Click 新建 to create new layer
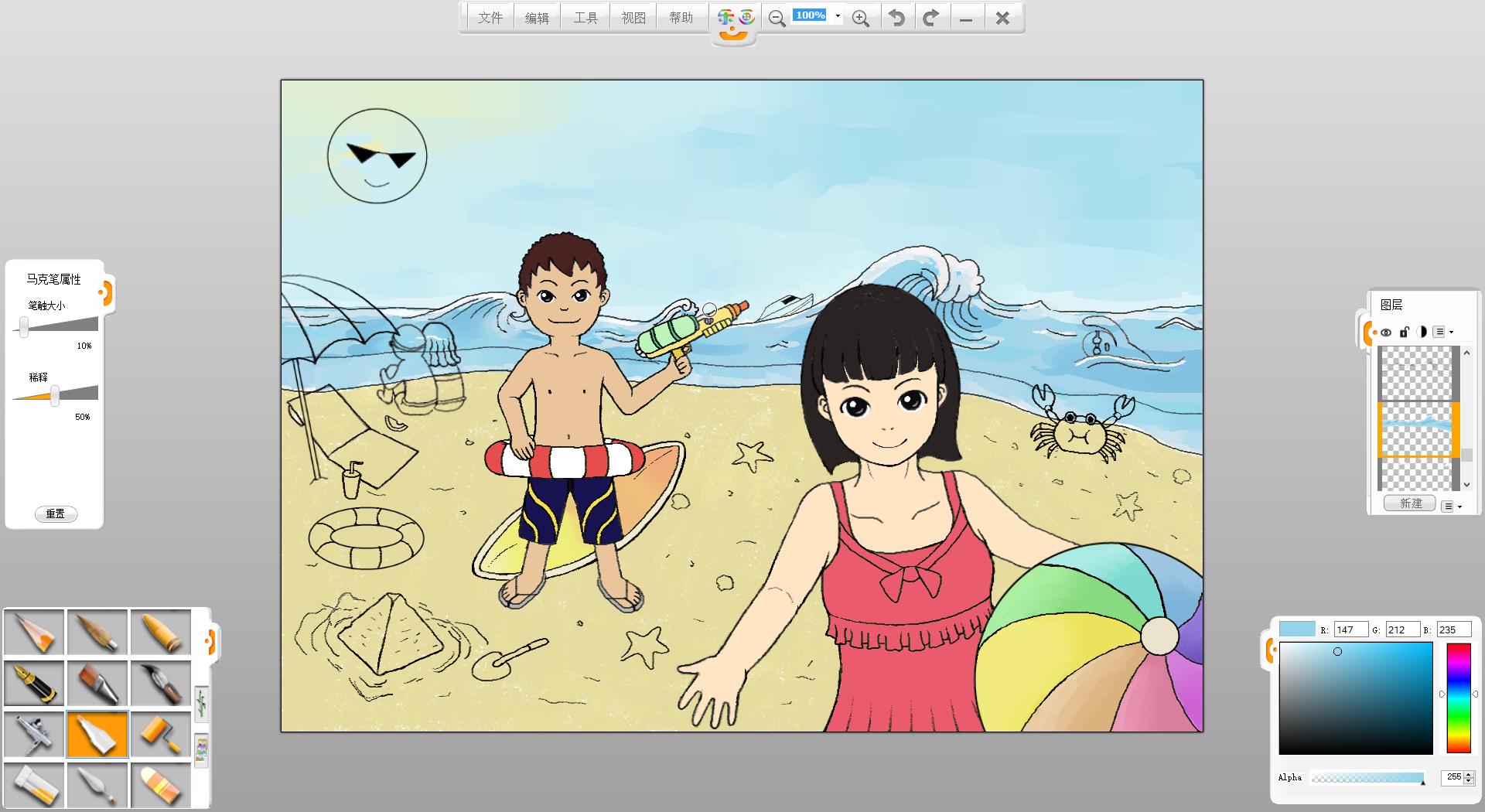Image resolution: width=1485 pixels, height=812 pixels. [x=1410, y=503]
